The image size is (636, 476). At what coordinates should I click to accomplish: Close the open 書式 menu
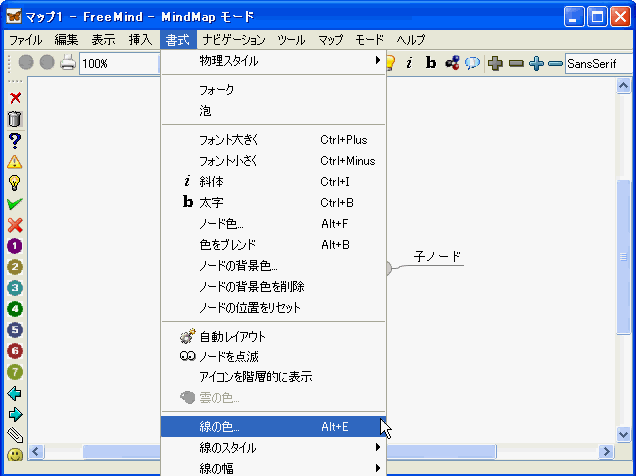[178, 40]
